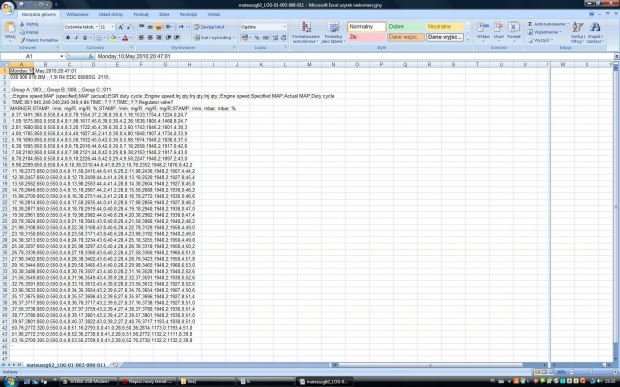Align text to the left

141,38
